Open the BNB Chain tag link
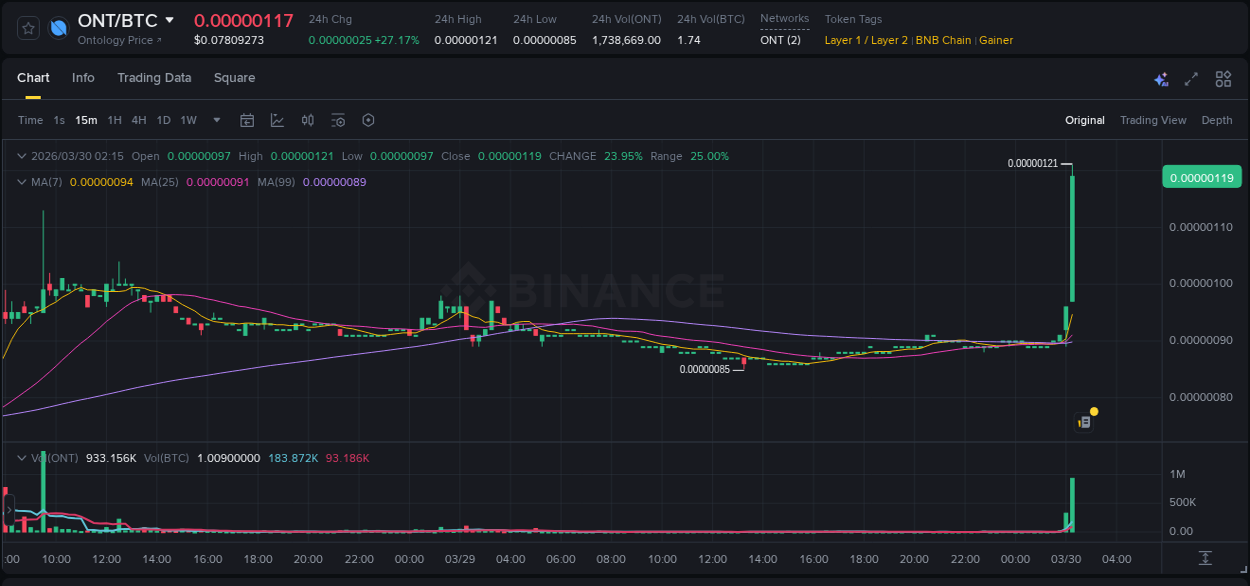The image size is (1250, 586). 943,40
